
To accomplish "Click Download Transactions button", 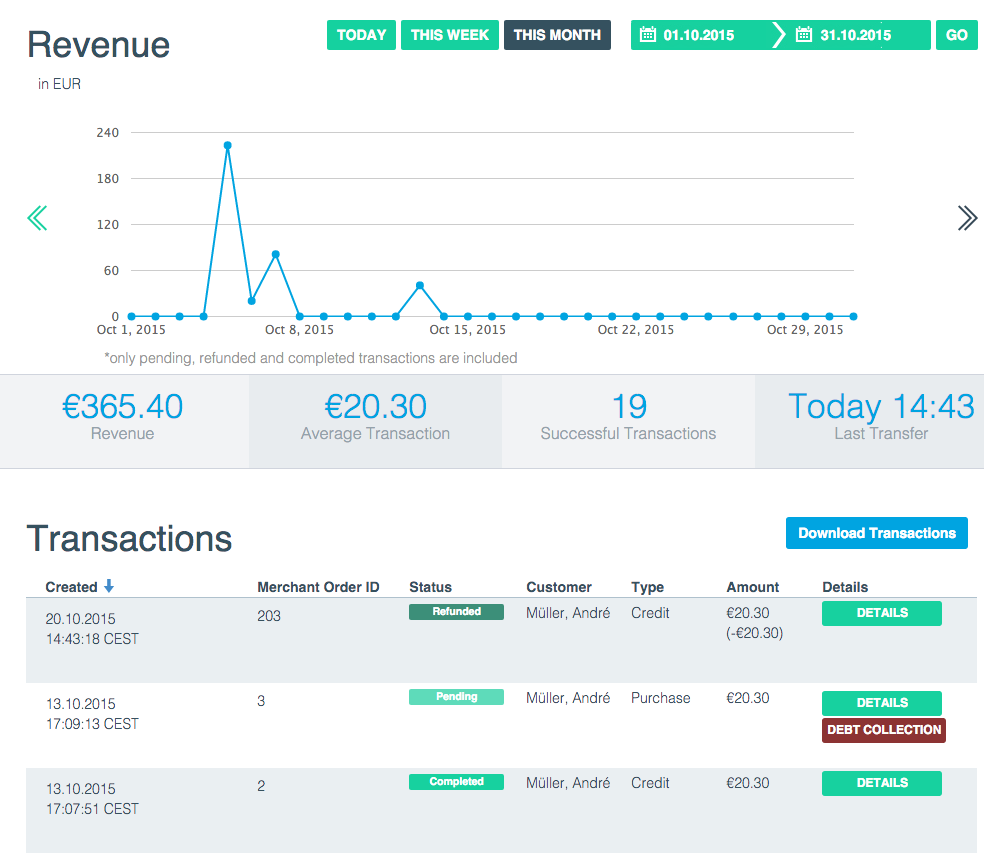I will (x=877, y=533).
